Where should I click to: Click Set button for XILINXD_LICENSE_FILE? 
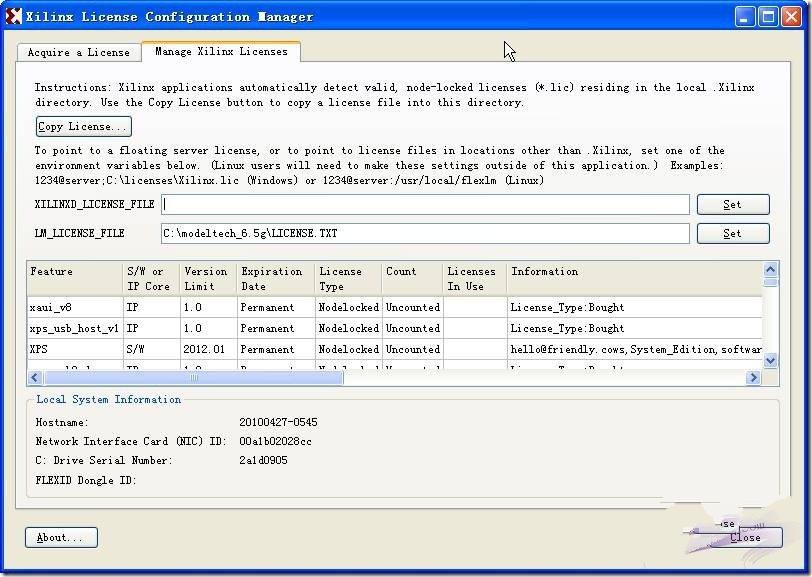pos(733,205)
